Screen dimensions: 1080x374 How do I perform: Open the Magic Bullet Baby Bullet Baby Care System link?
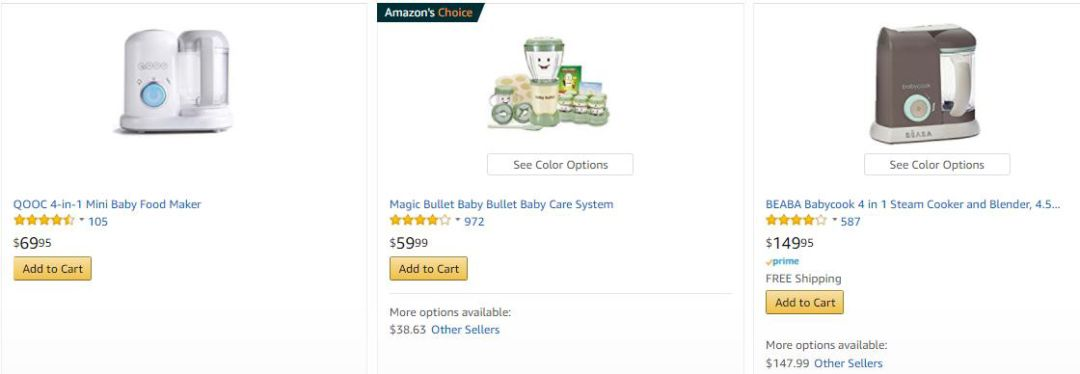pos(501,205)
